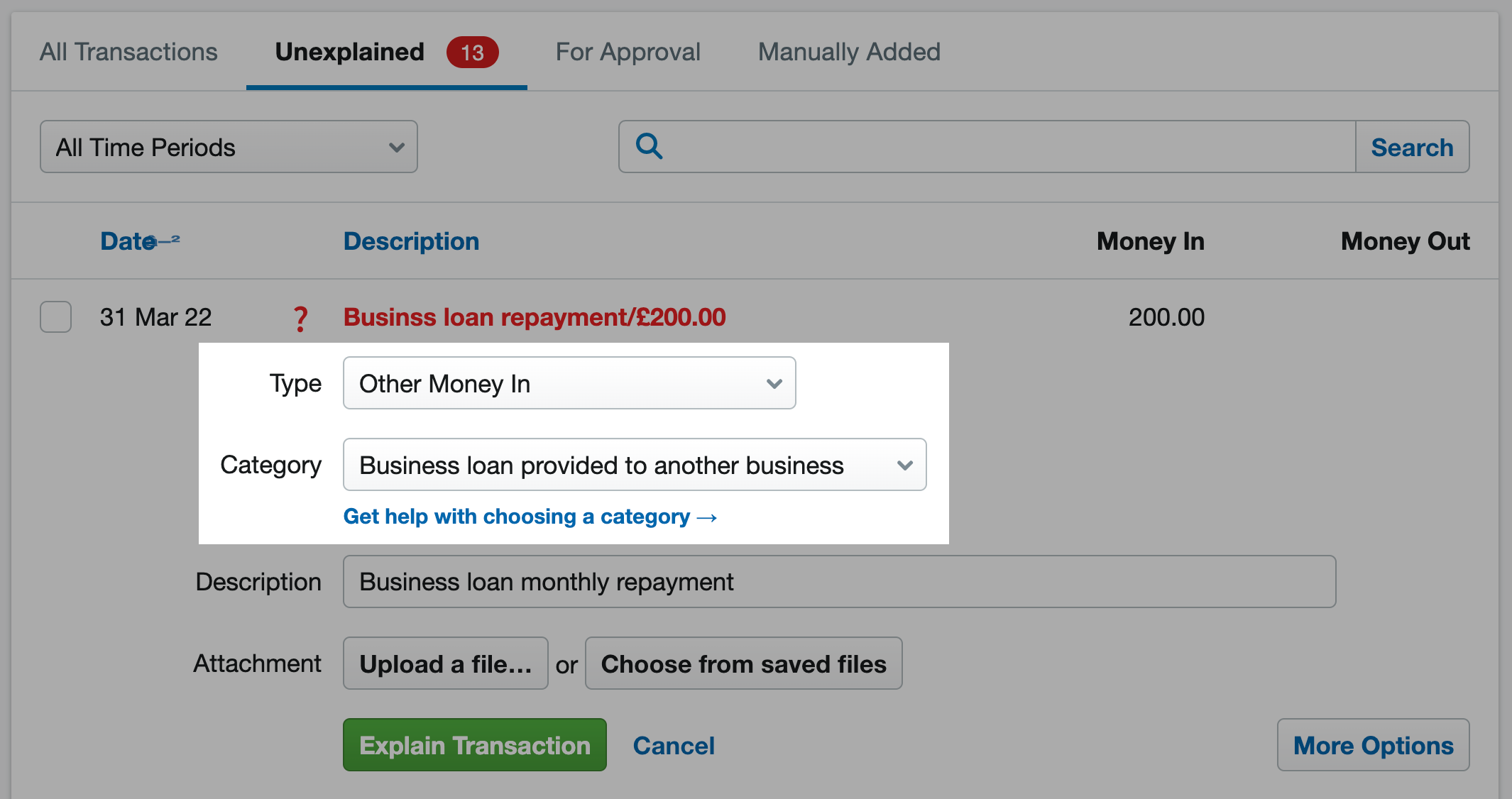1512x799 pixels.
Task: Open the All Time Periods dropdown
Action: [x=229, y=147]
